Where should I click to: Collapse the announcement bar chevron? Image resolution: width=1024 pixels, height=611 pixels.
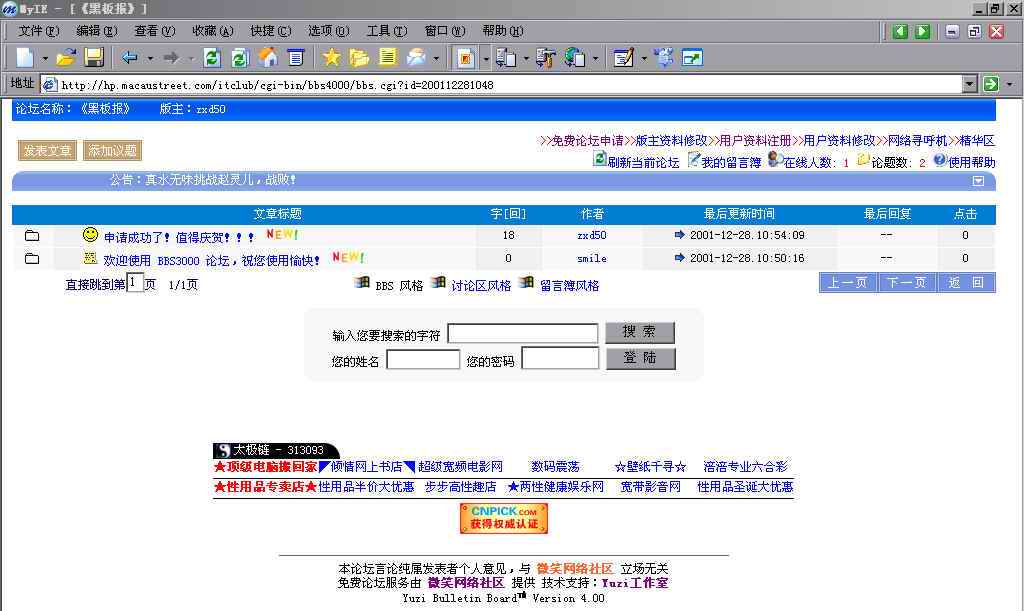point(978,180)
